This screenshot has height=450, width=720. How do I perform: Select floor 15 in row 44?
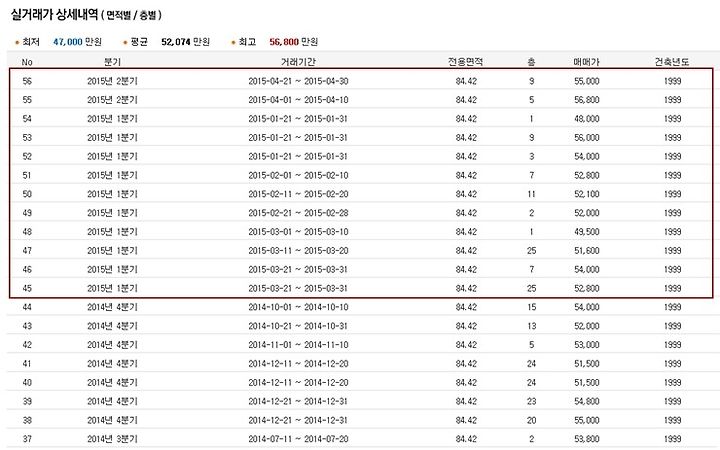[531, 307]
